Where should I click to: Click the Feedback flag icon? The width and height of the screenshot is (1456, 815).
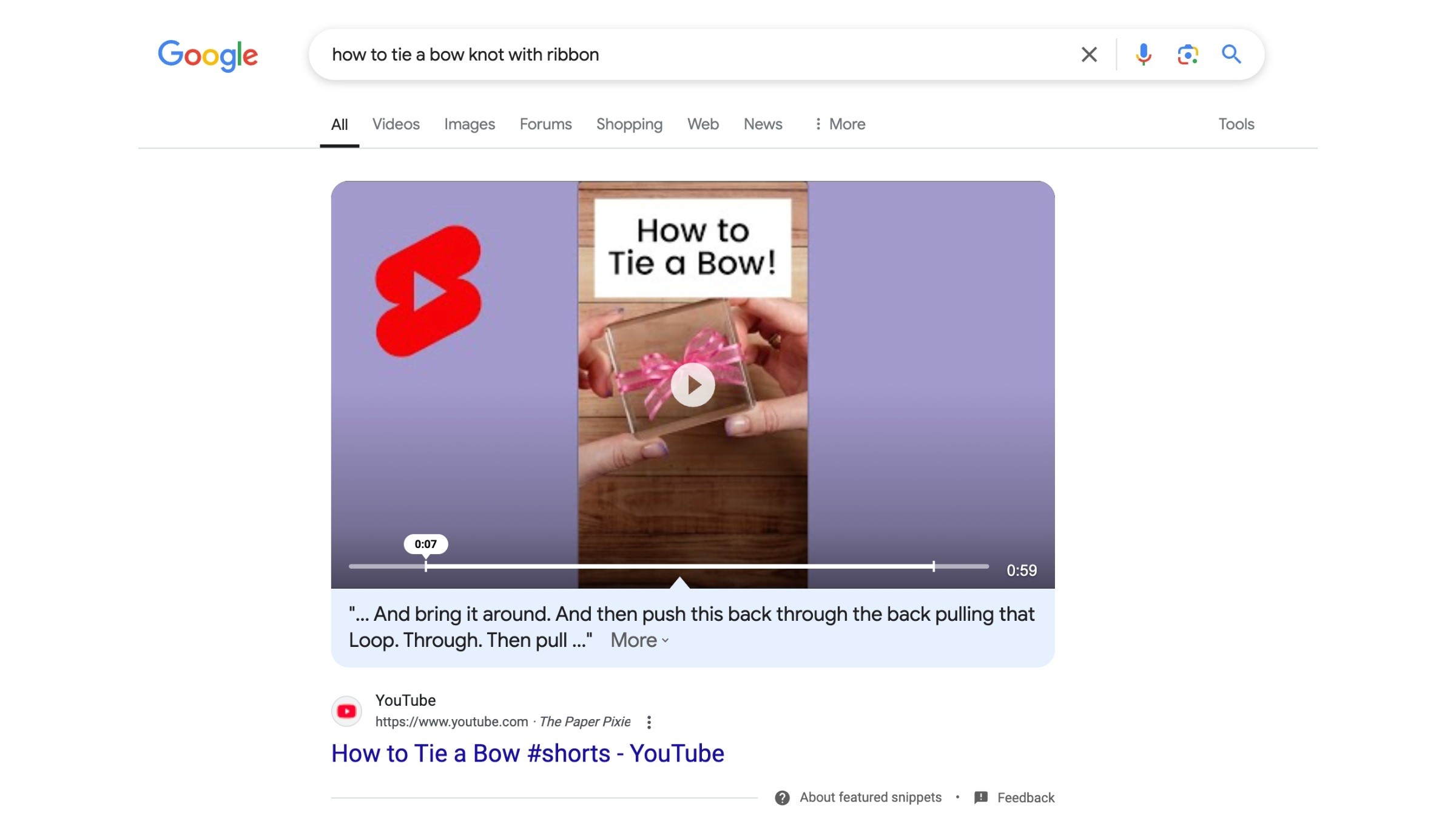(981, 797)
